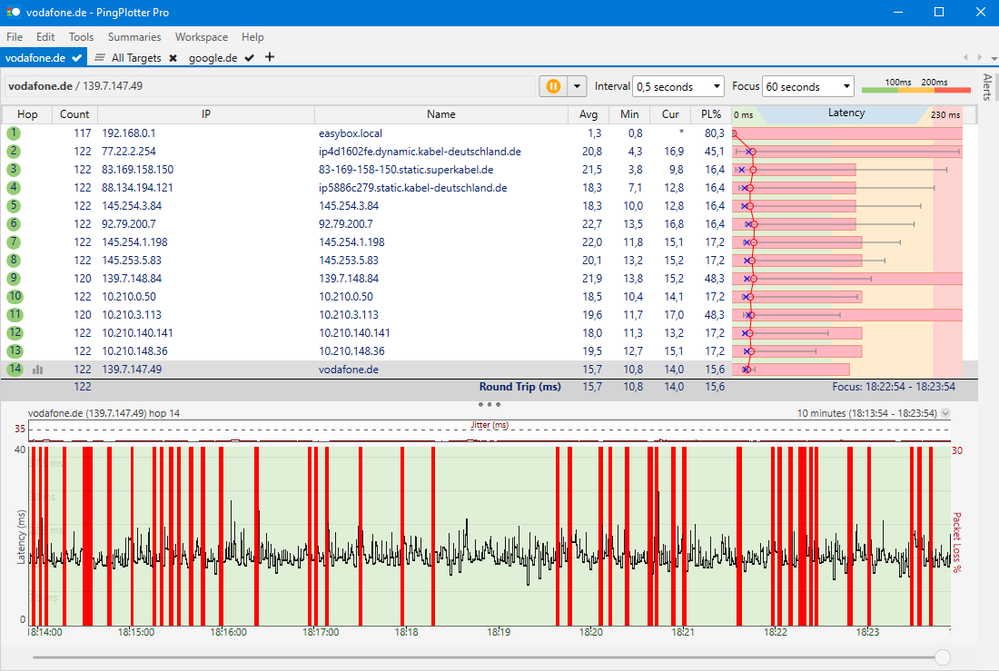999x671 pixels.
Task: Close the All Targets tab with X
Action: (173, 59)
